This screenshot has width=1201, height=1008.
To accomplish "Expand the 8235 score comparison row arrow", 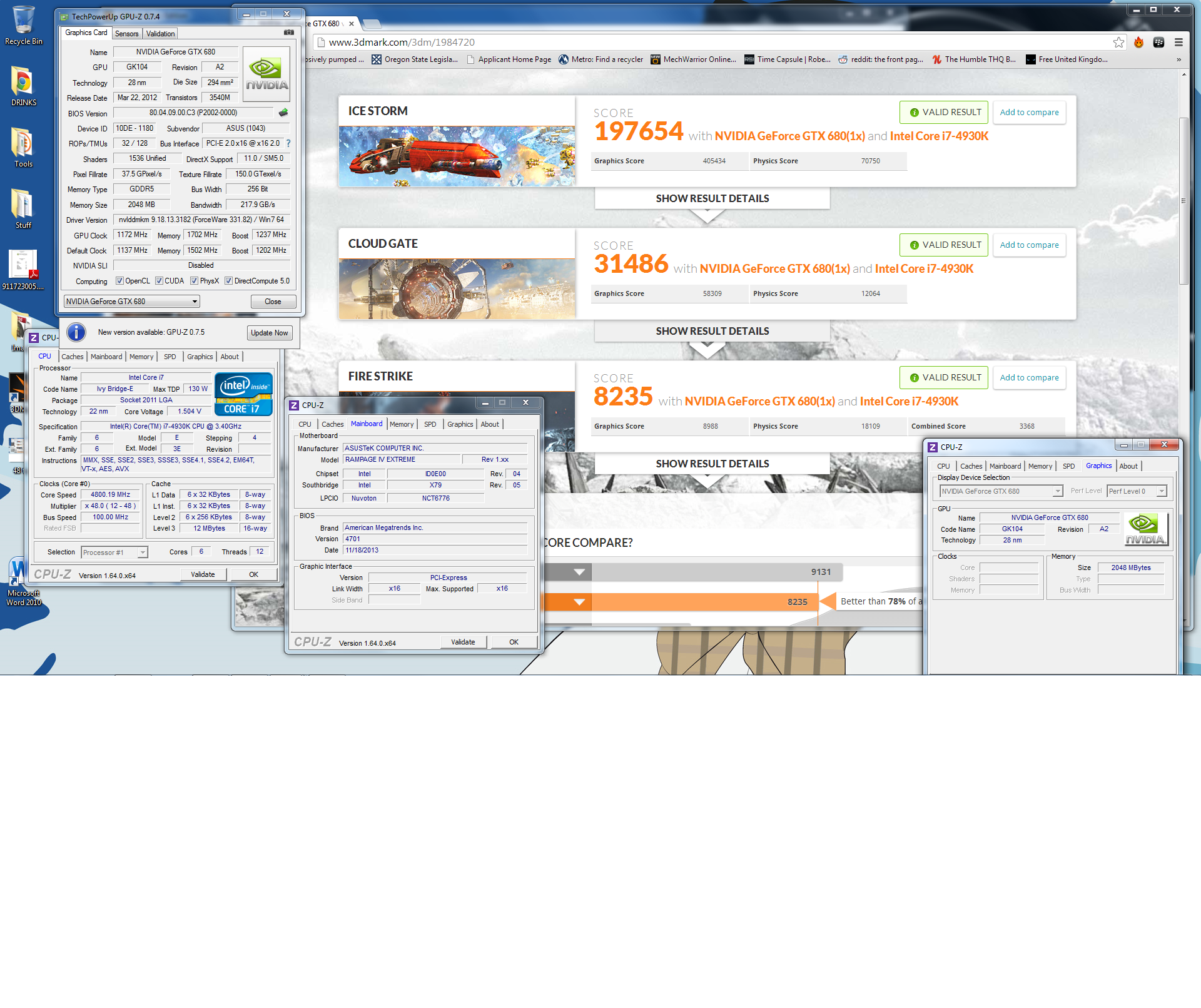I will pyautogui.click(x=580, y=602).
